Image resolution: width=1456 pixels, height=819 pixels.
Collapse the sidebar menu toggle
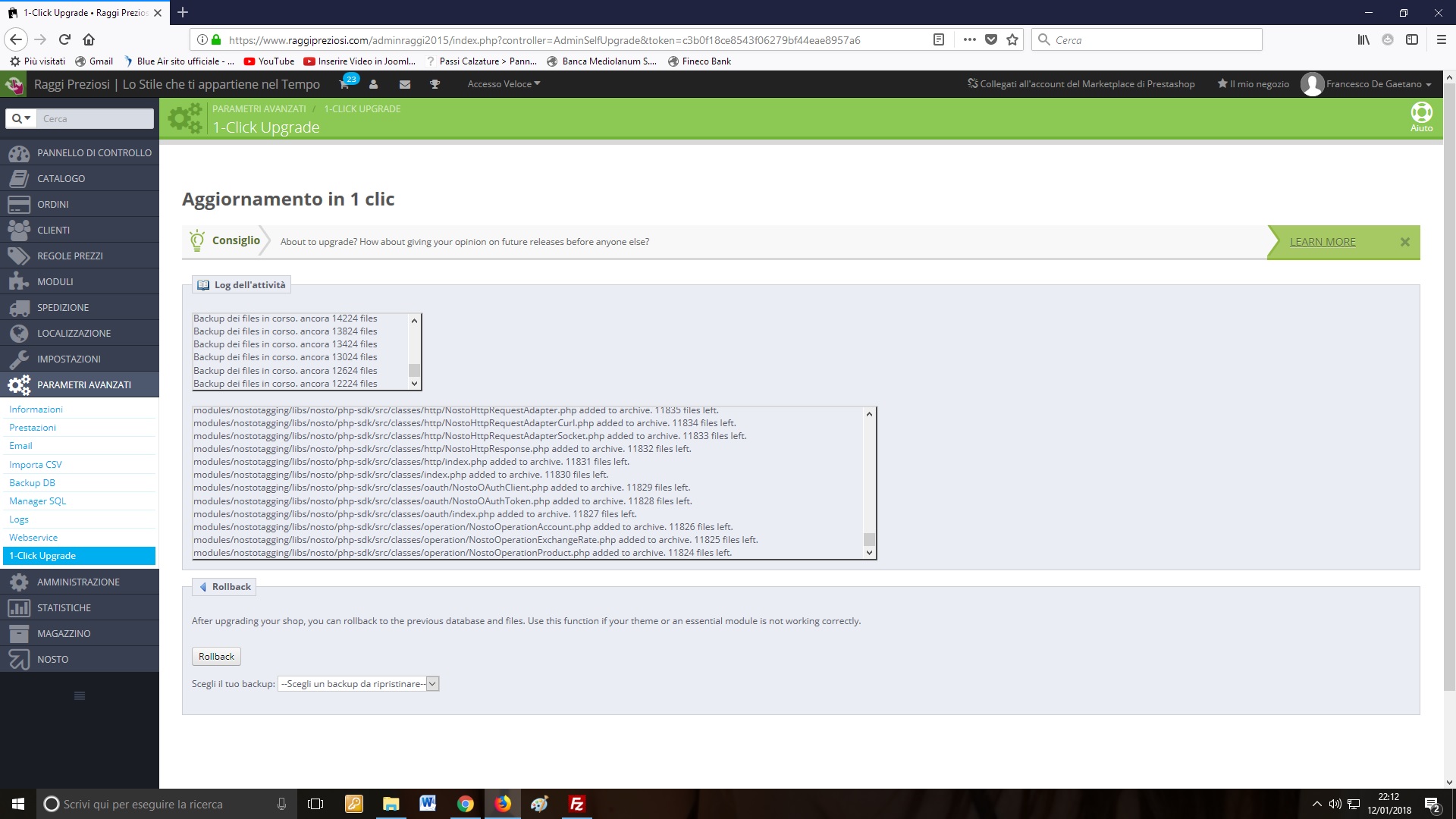[x=79, y=695]
